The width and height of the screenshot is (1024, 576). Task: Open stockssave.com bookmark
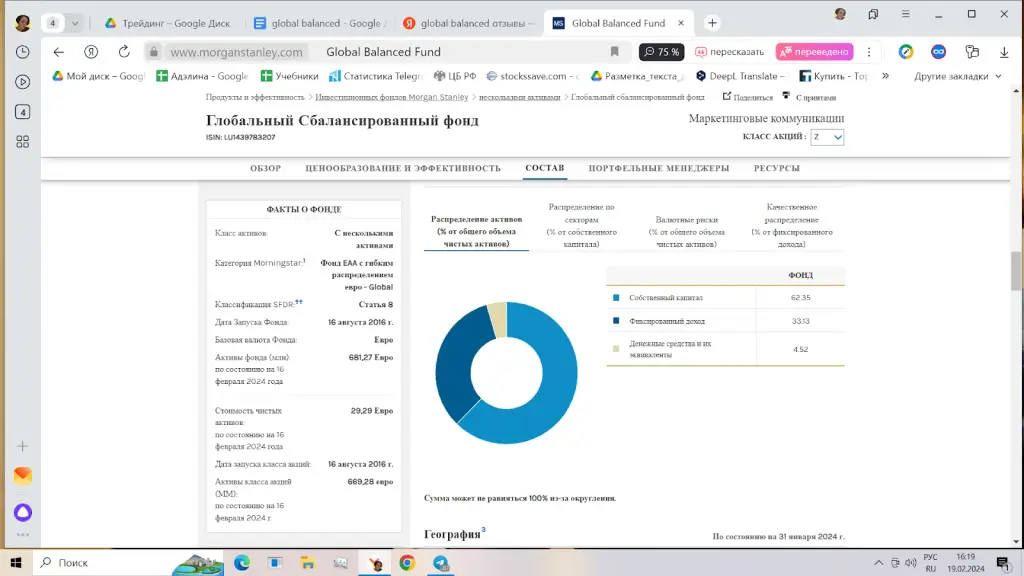pyautogui.click(x=532, y=76)
